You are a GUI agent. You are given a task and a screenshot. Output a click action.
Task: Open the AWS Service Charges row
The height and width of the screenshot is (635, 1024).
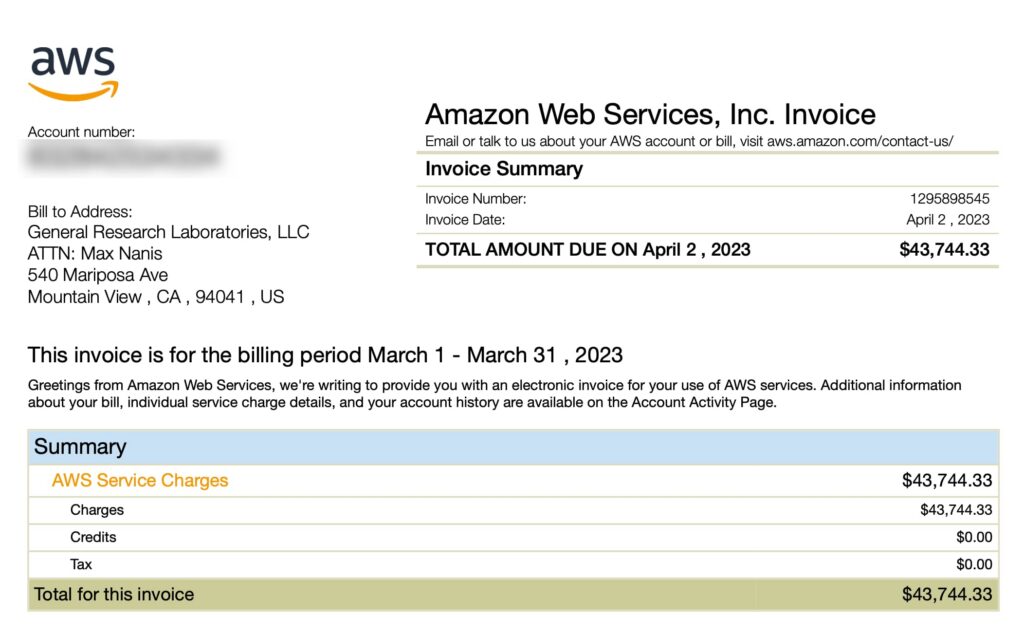pos(140,480)
